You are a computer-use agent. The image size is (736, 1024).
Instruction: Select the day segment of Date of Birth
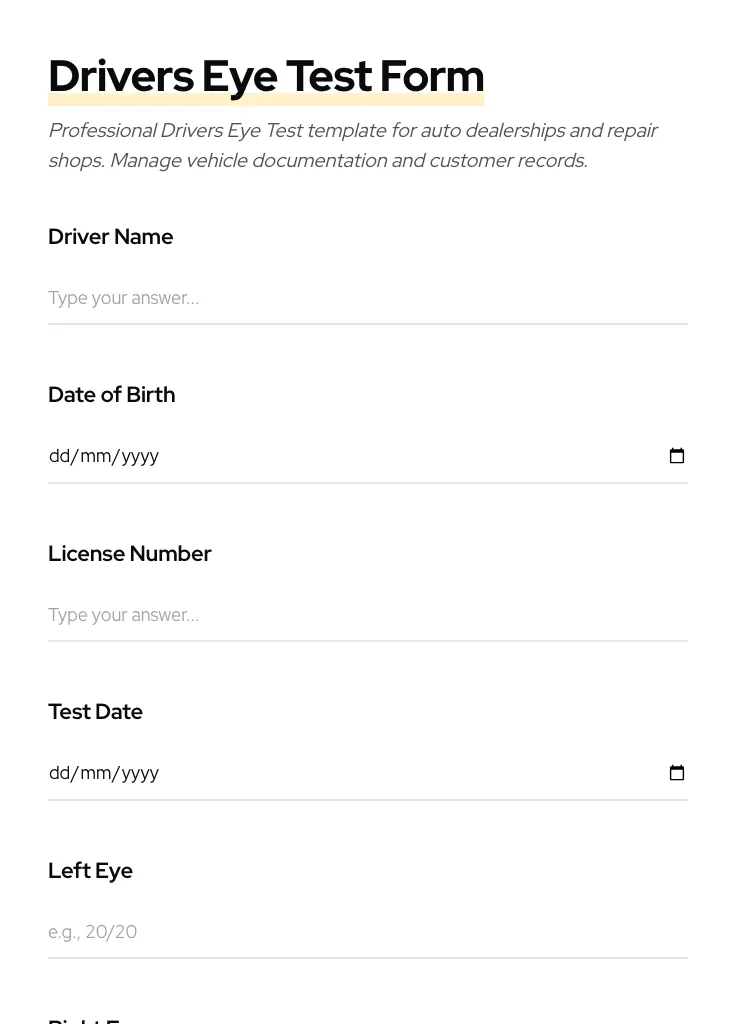(x=60, y=456)
